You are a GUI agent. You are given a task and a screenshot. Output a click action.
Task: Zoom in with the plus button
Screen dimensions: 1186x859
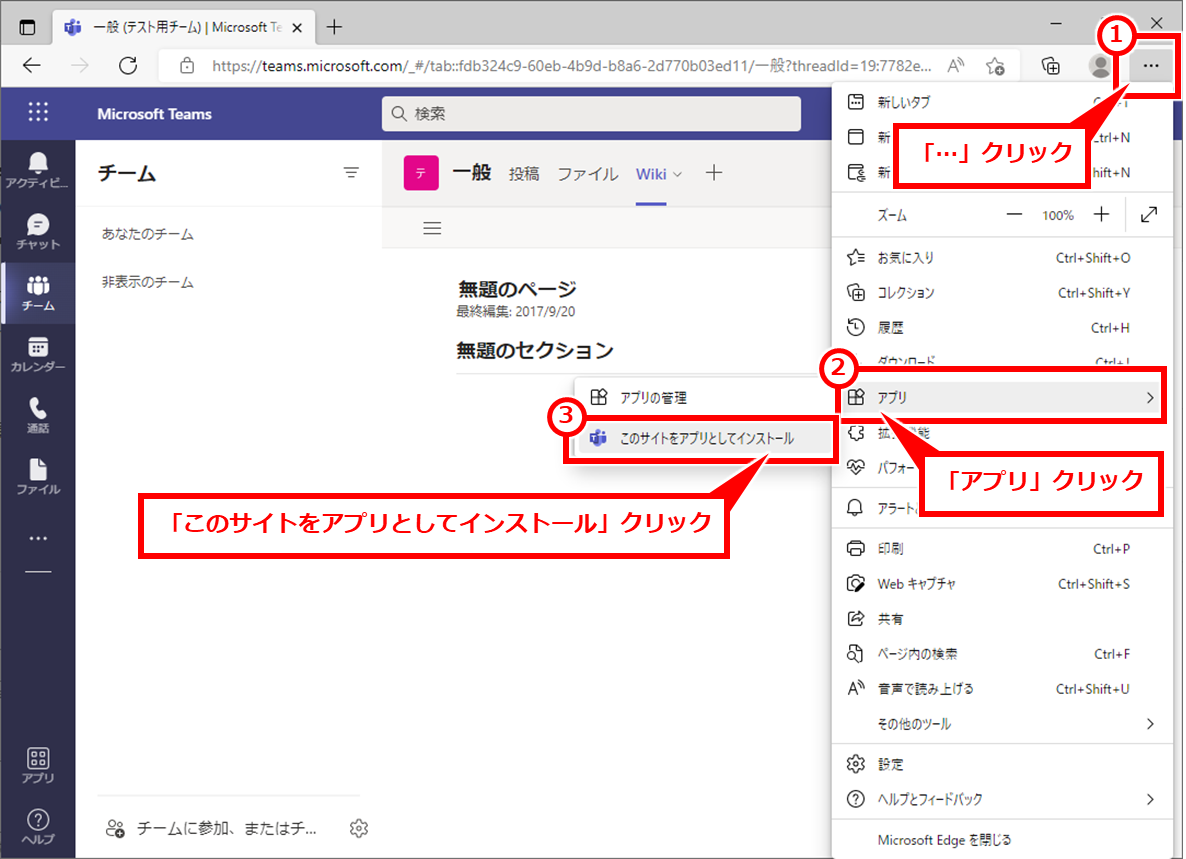pyautogui.click(x=1101, y=215)
